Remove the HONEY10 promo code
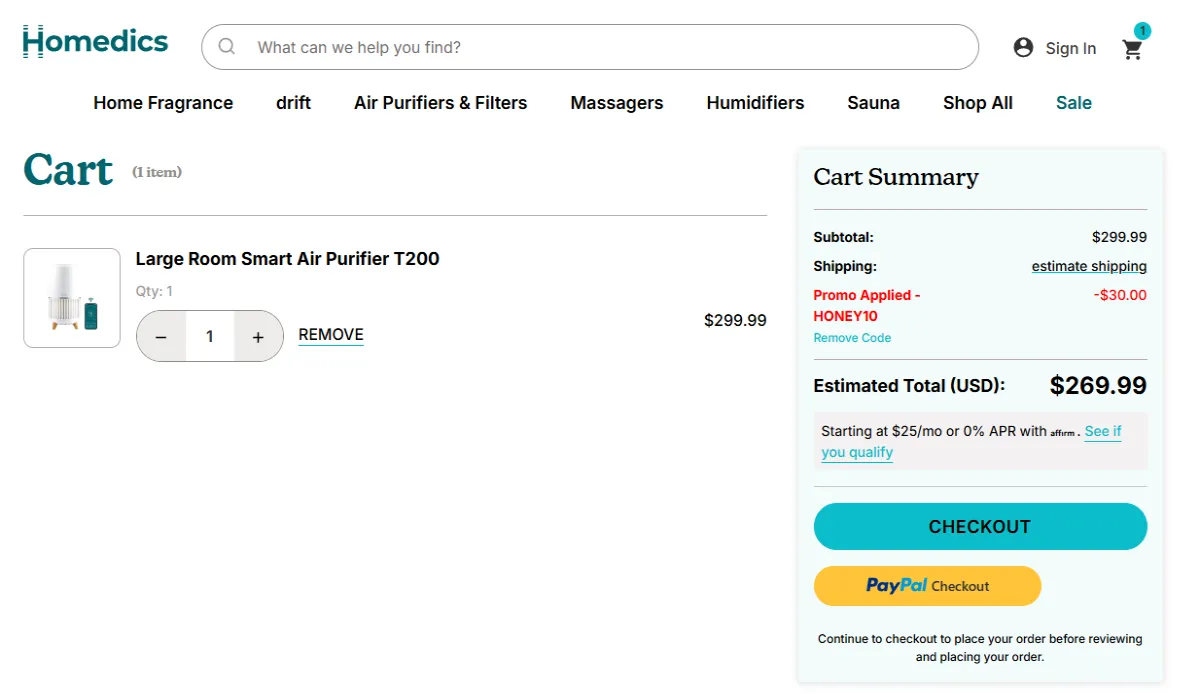 point(852,338)
